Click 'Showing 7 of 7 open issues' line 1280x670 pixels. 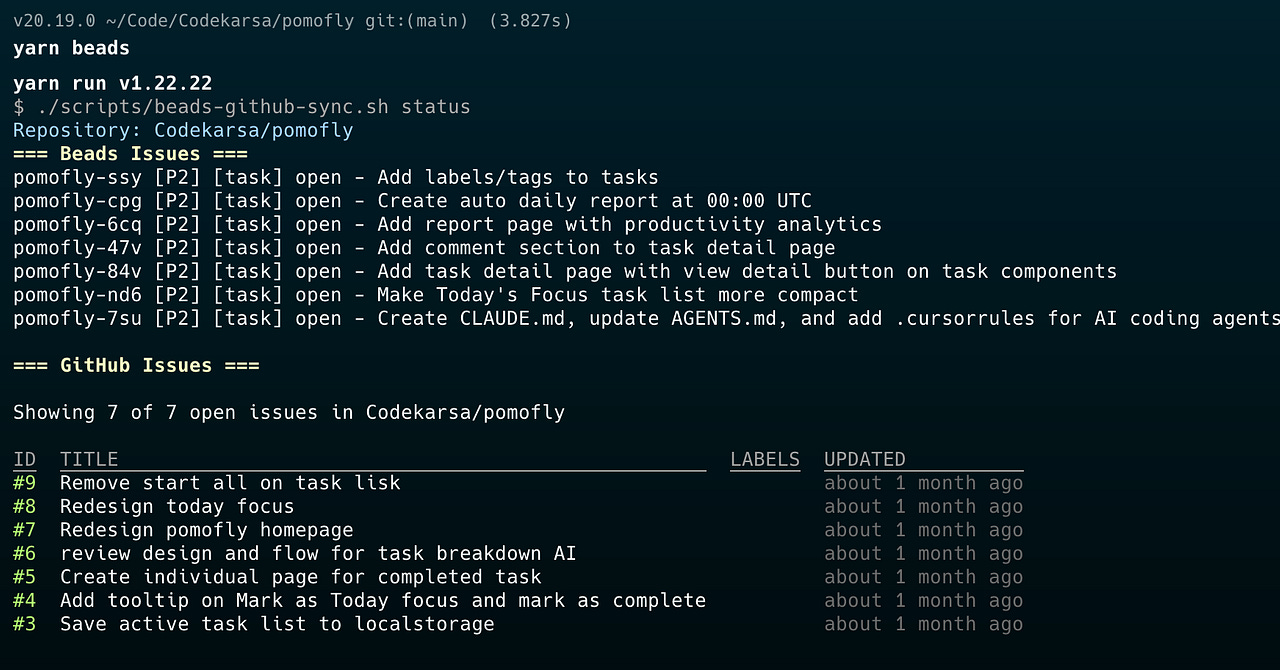coord(289,413)
